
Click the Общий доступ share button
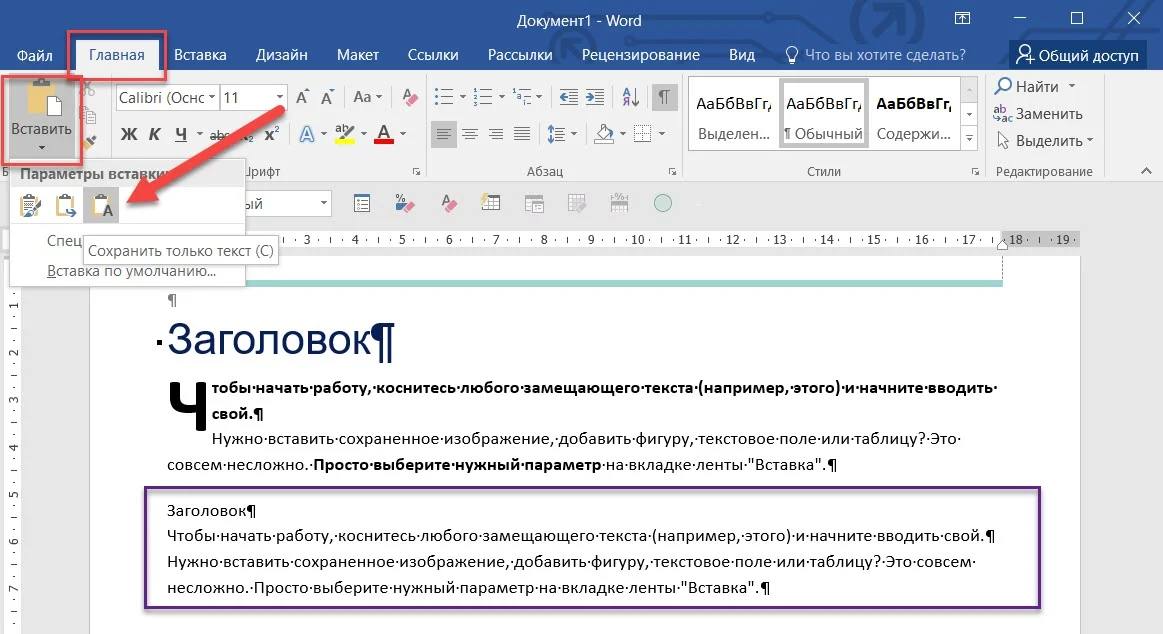click(x=1077, y=55)
